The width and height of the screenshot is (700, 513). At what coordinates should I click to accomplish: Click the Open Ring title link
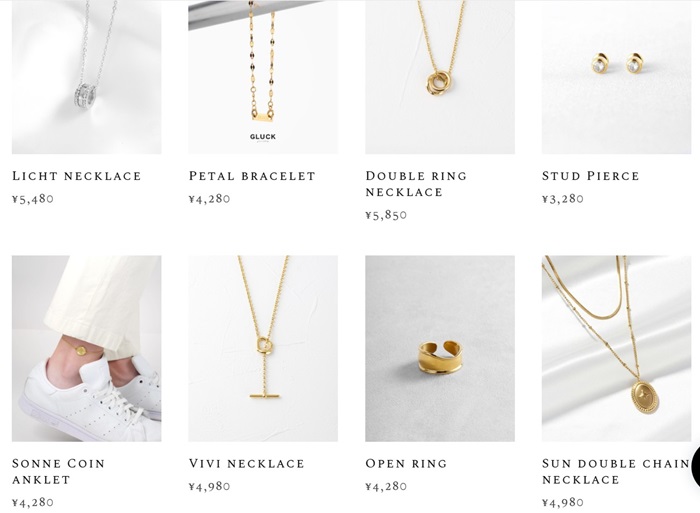click(x=406, y=463)
